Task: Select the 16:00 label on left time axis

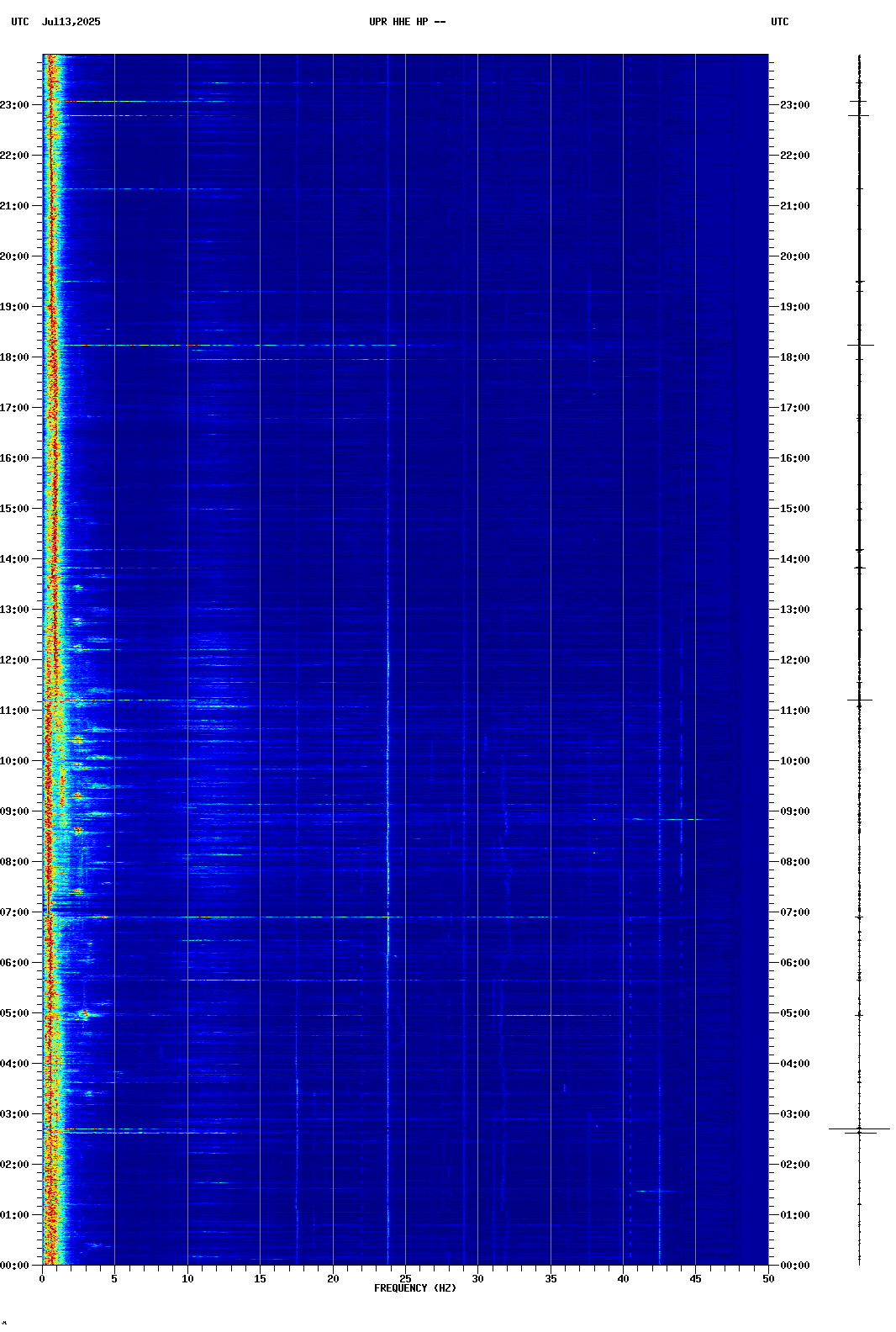Action: pos(14,458)
